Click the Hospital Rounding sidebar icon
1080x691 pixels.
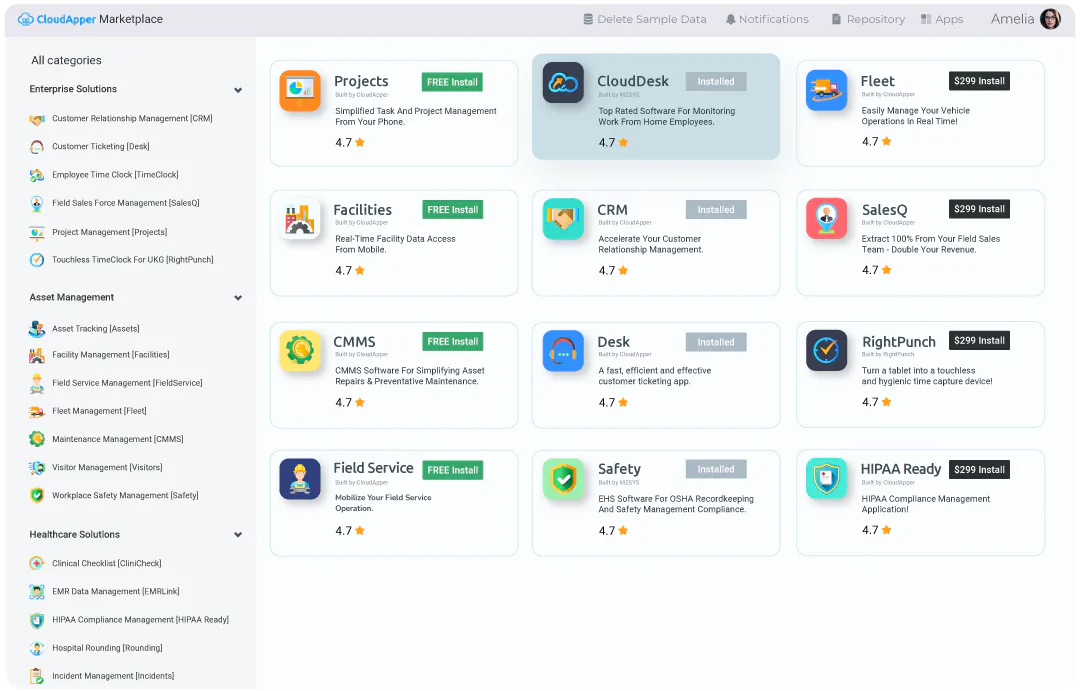coord(37,648)
